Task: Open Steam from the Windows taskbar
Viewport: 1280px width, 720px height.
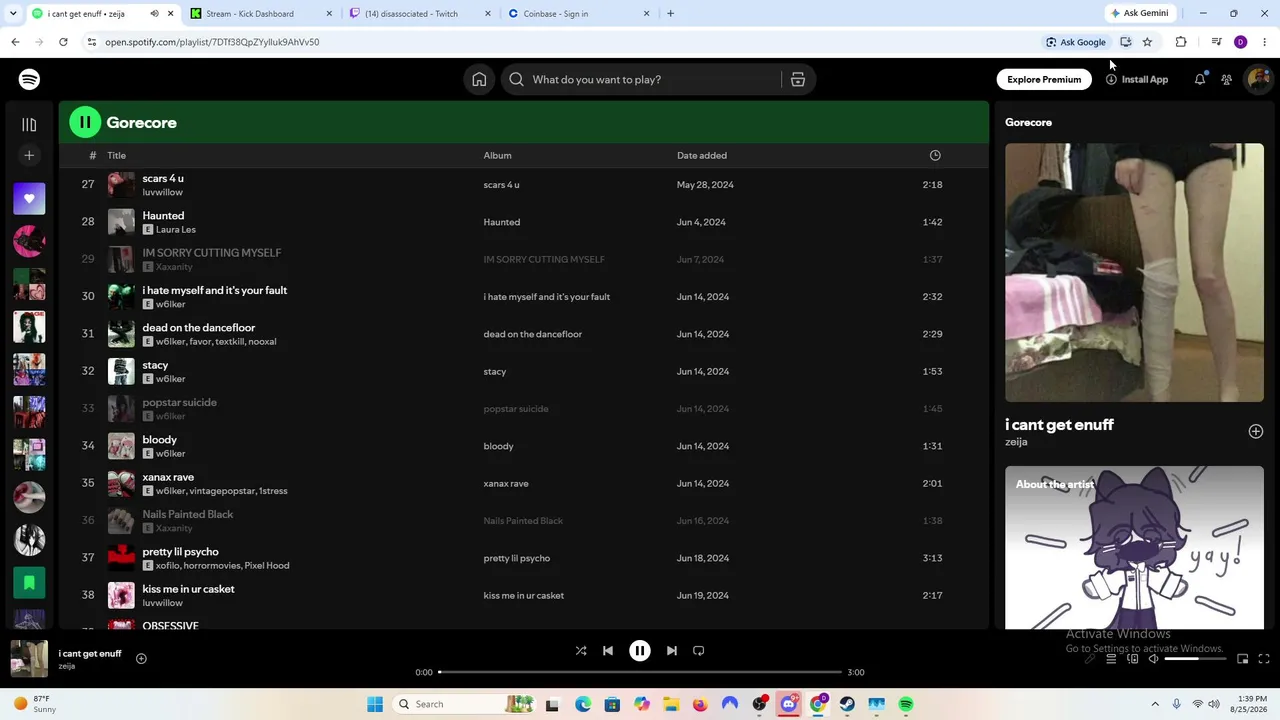Action: pyautogui.click(x=847, y=704)
